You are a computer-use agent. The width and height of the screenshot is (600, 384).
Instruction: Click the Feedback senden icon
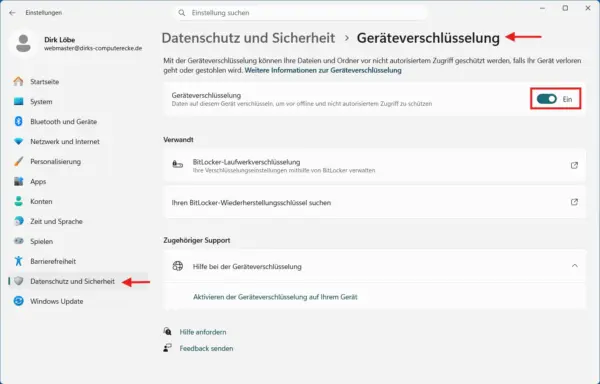tap(167, 348)
